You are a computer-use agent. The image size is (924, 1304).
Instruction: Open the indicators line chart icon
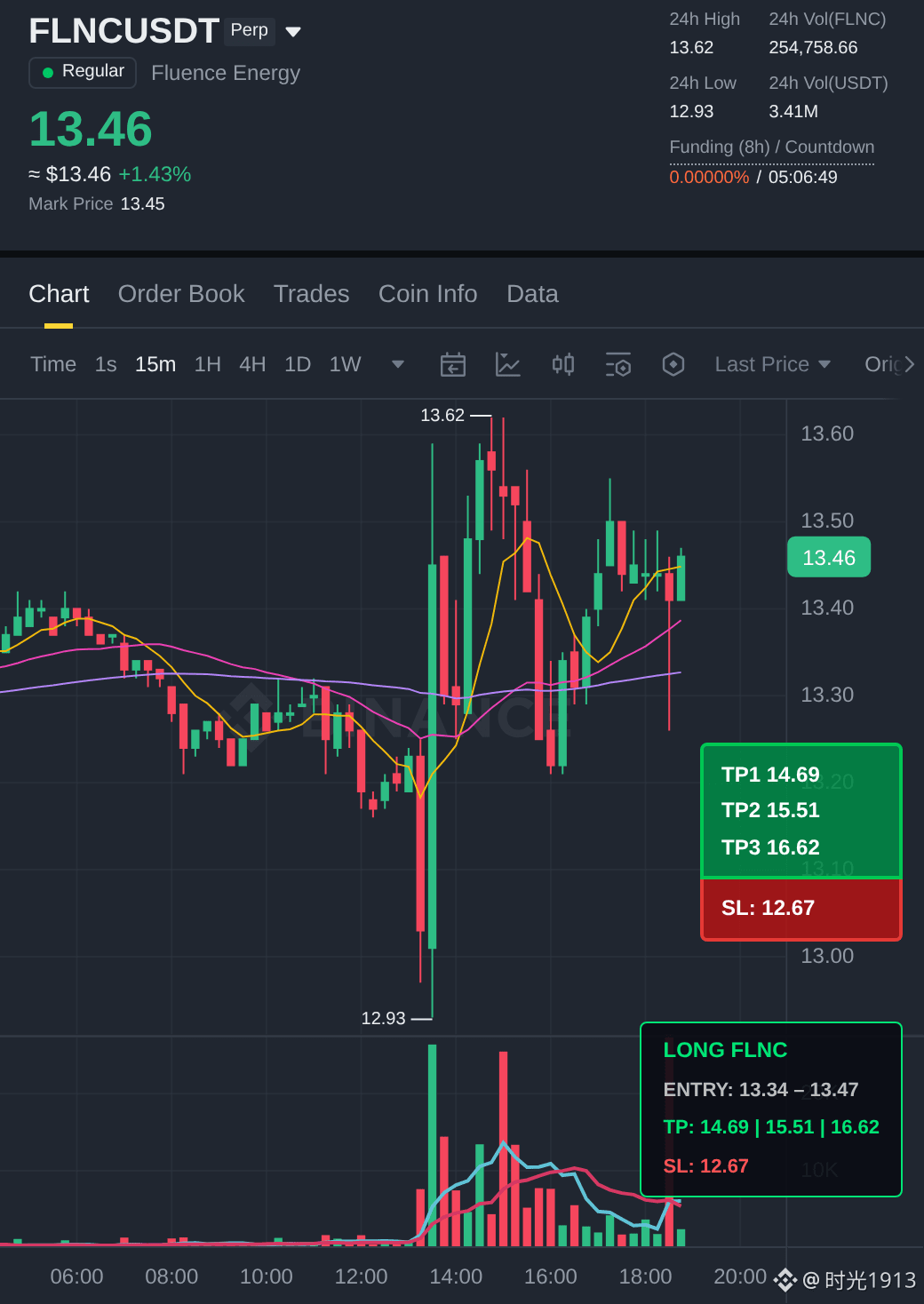point(508,364)
